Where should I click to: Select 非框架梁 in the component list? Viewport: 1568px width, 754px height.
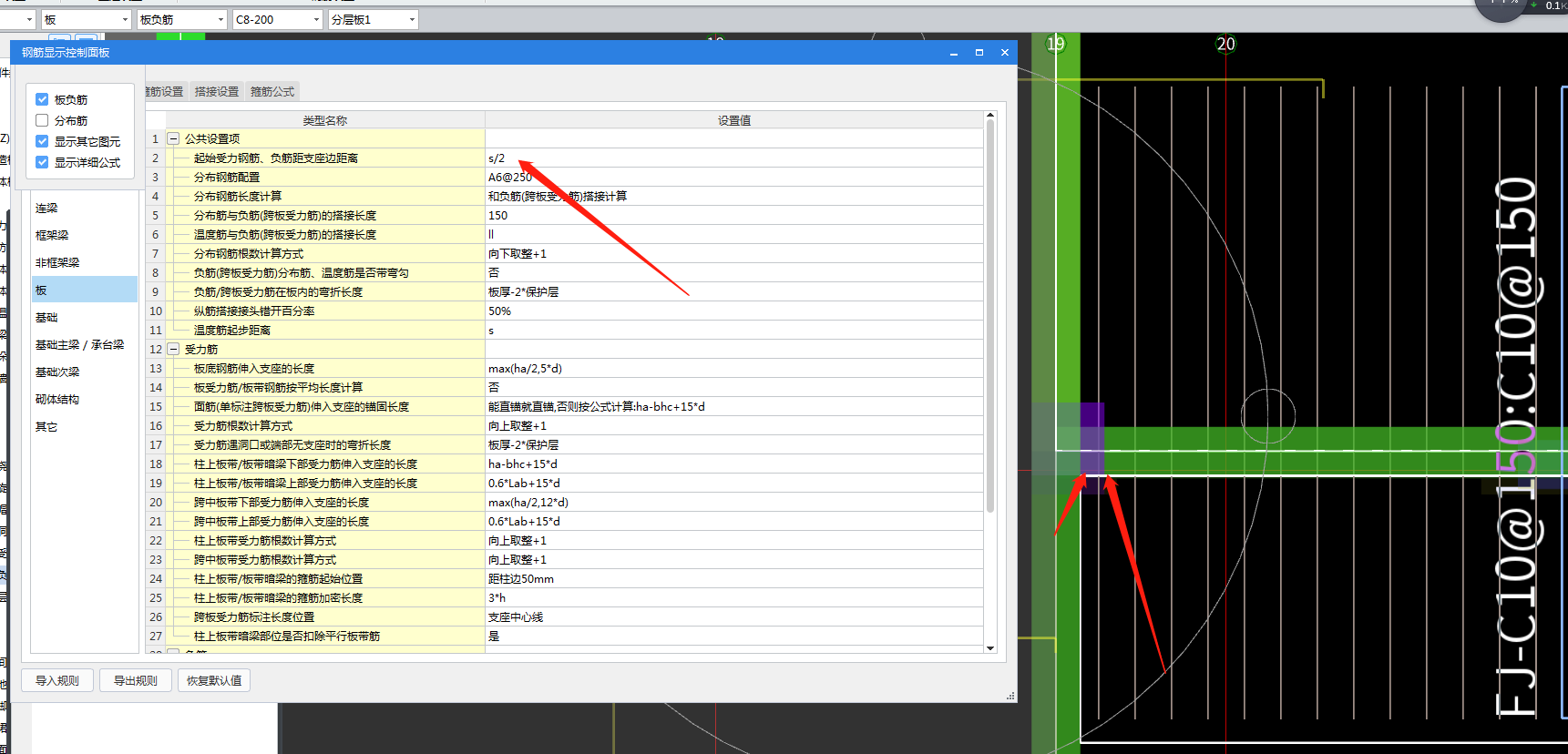click(x=85, y=262)
